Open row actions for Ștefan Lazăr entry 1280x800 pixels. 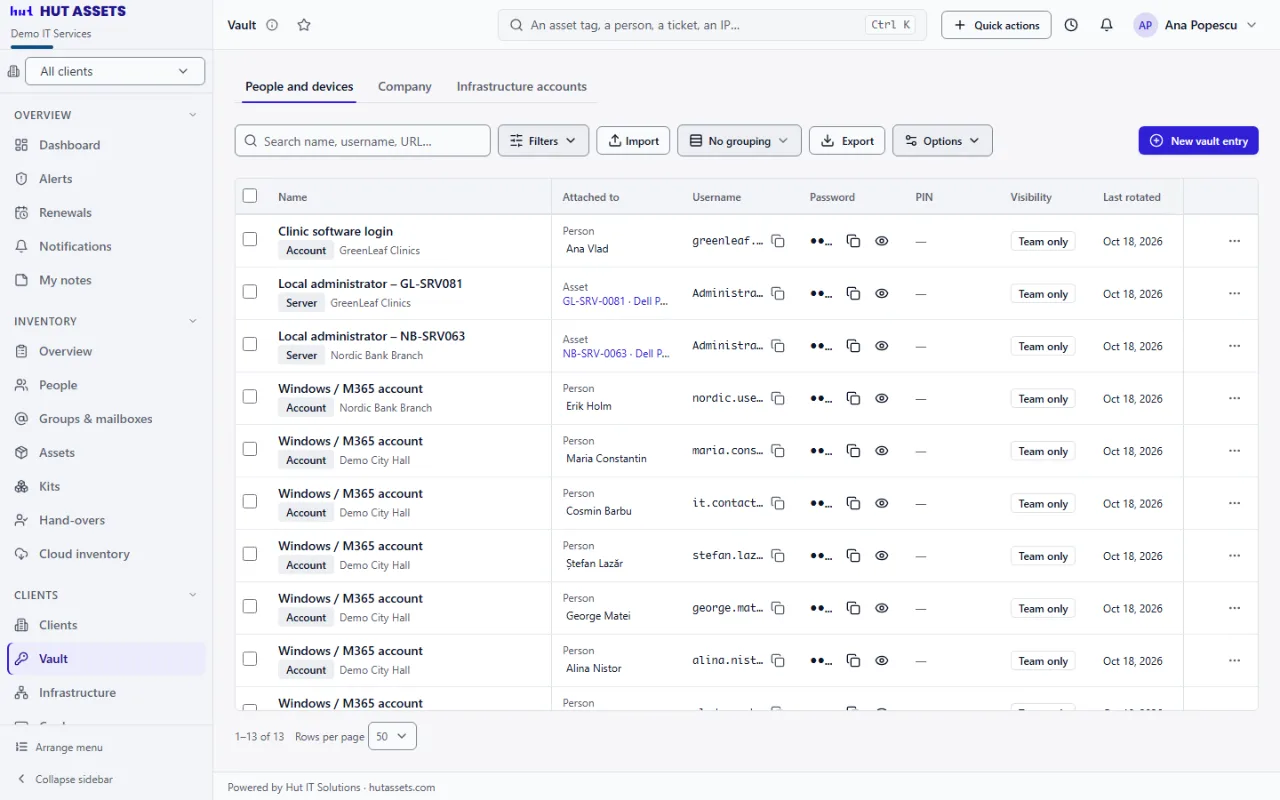coord(1234,556)
